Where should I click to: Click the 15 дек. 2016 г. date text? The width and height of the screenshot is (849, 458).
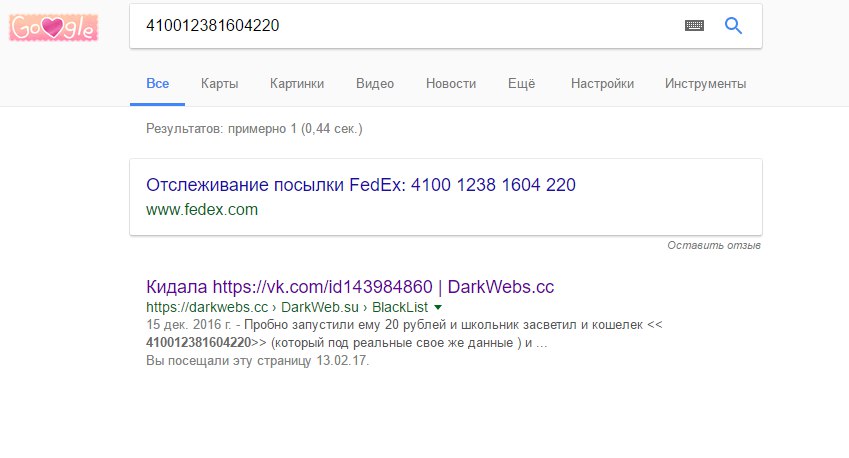(188, 325)
